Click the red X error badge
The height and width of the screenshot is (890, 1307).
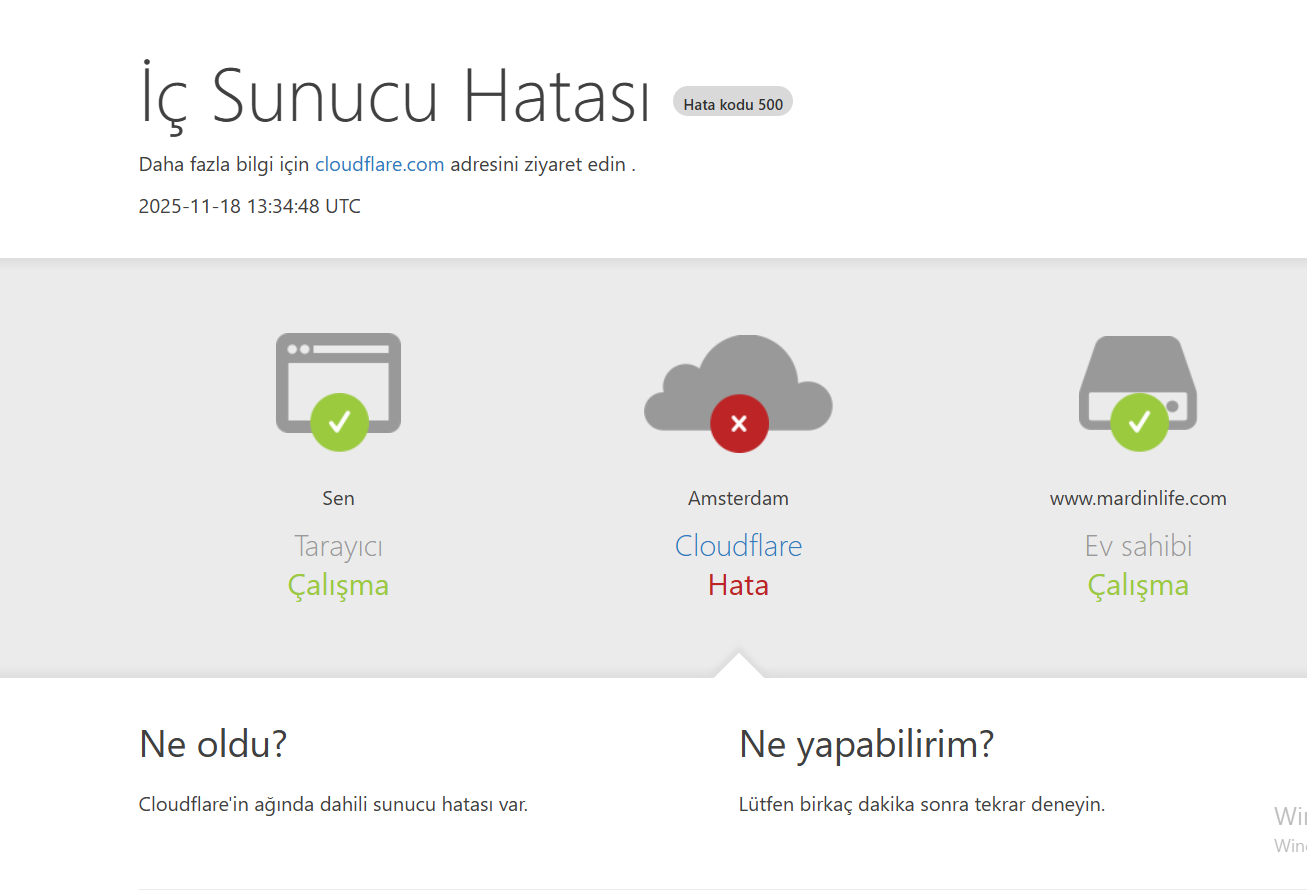739,424
